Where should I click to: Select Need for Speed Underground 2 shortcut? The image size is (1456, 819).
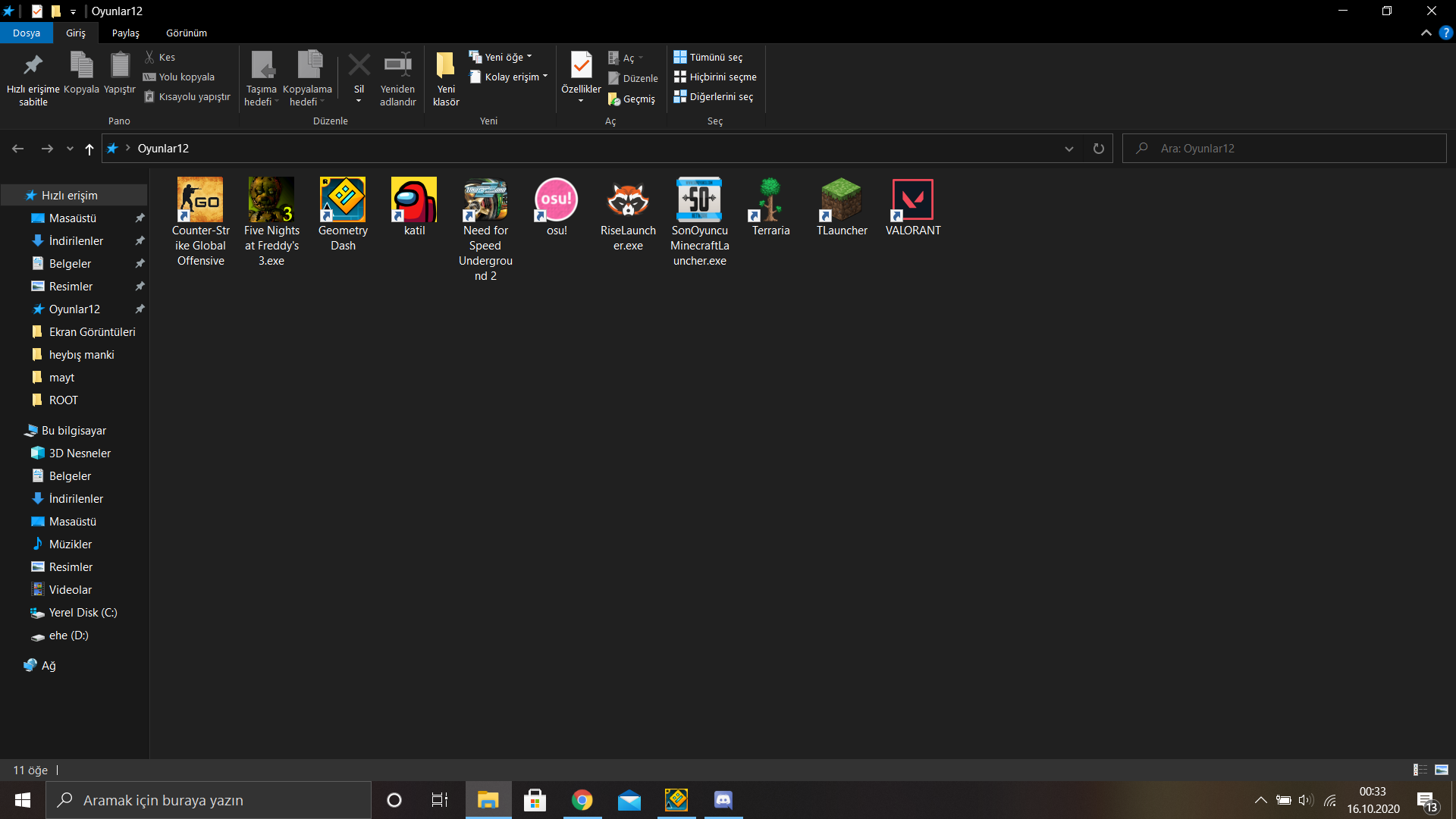(x=485, y=230)
